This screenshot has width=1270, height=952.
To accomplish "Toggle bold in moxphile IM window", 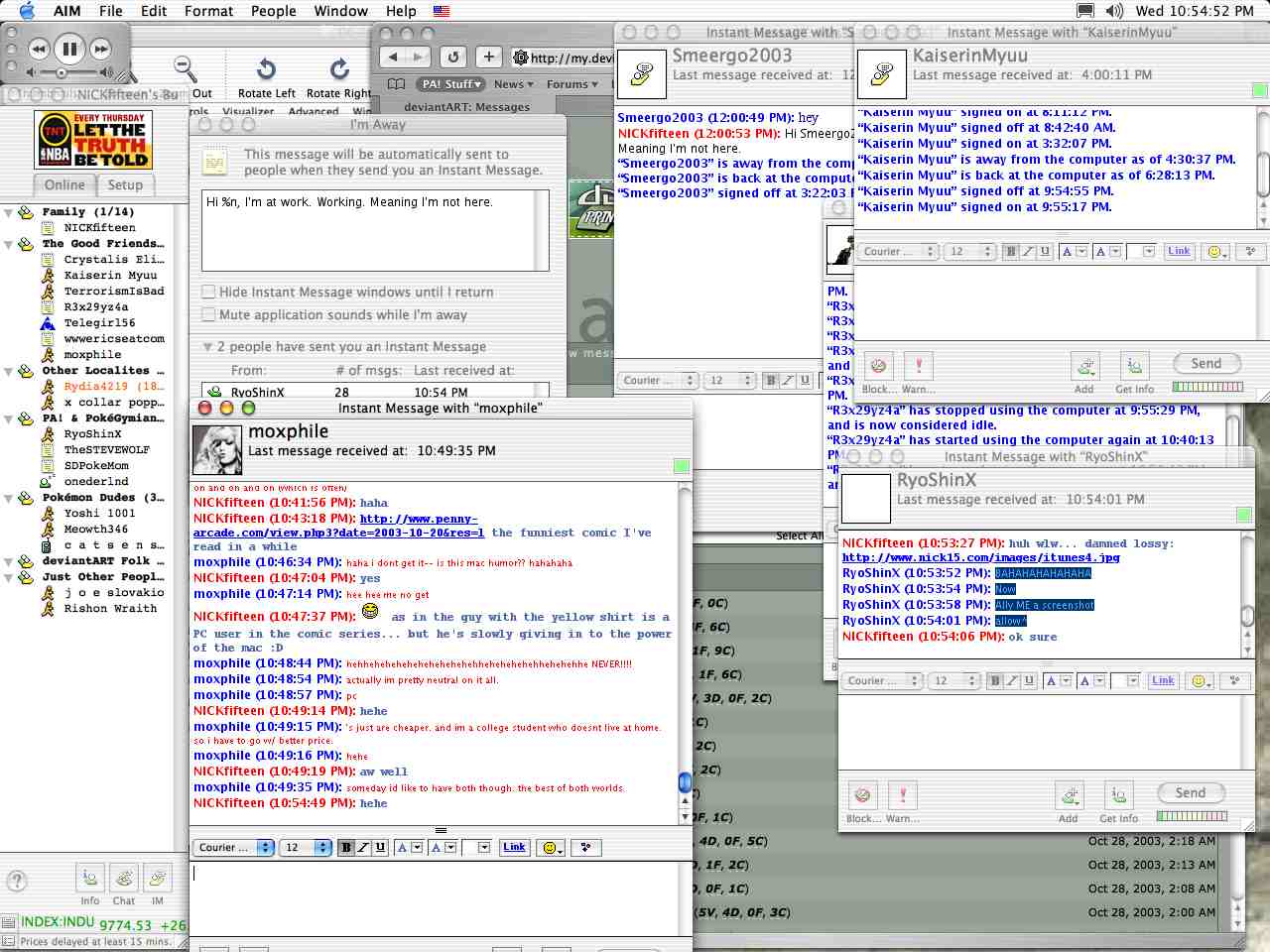I will [346, 848].
